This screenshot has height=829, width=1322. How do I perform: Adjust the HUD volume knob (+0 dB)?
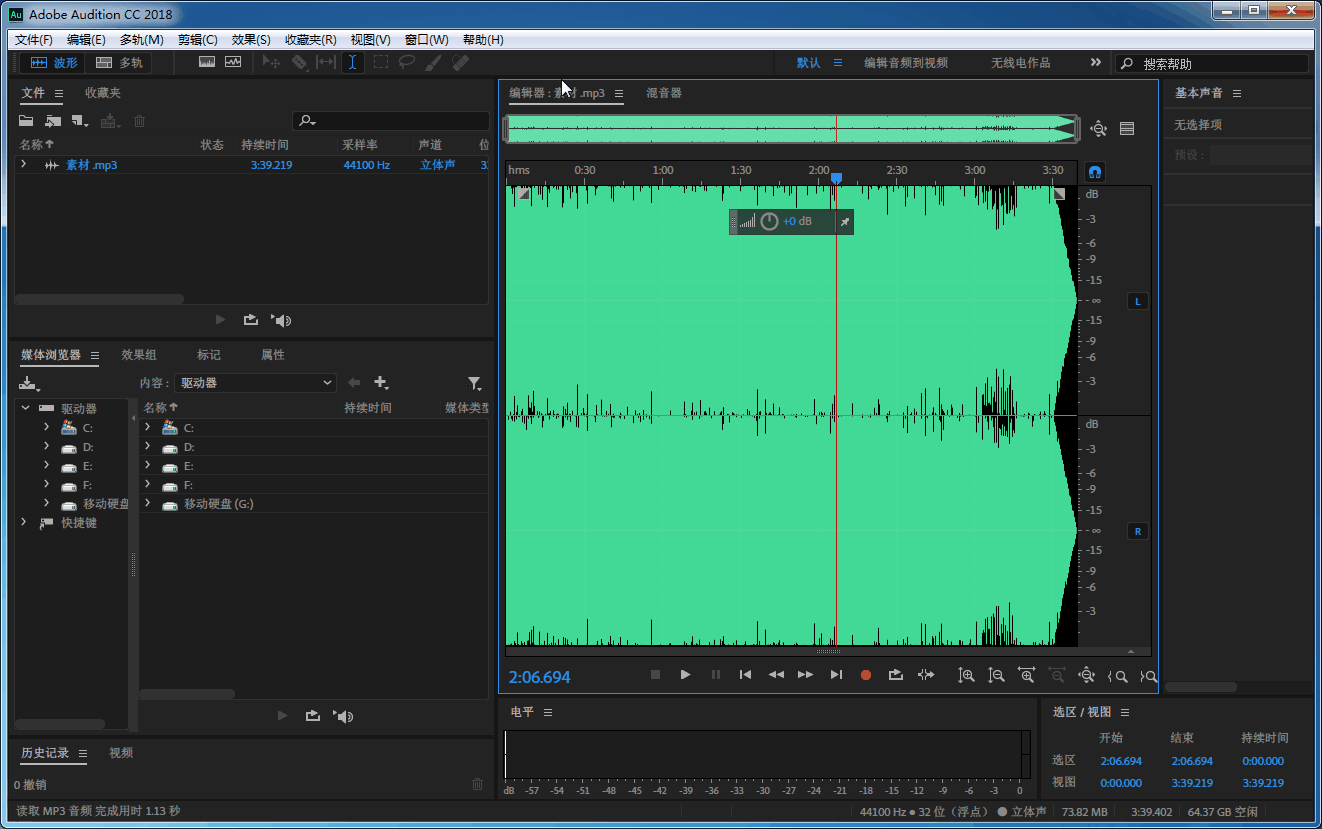(769, 221)
